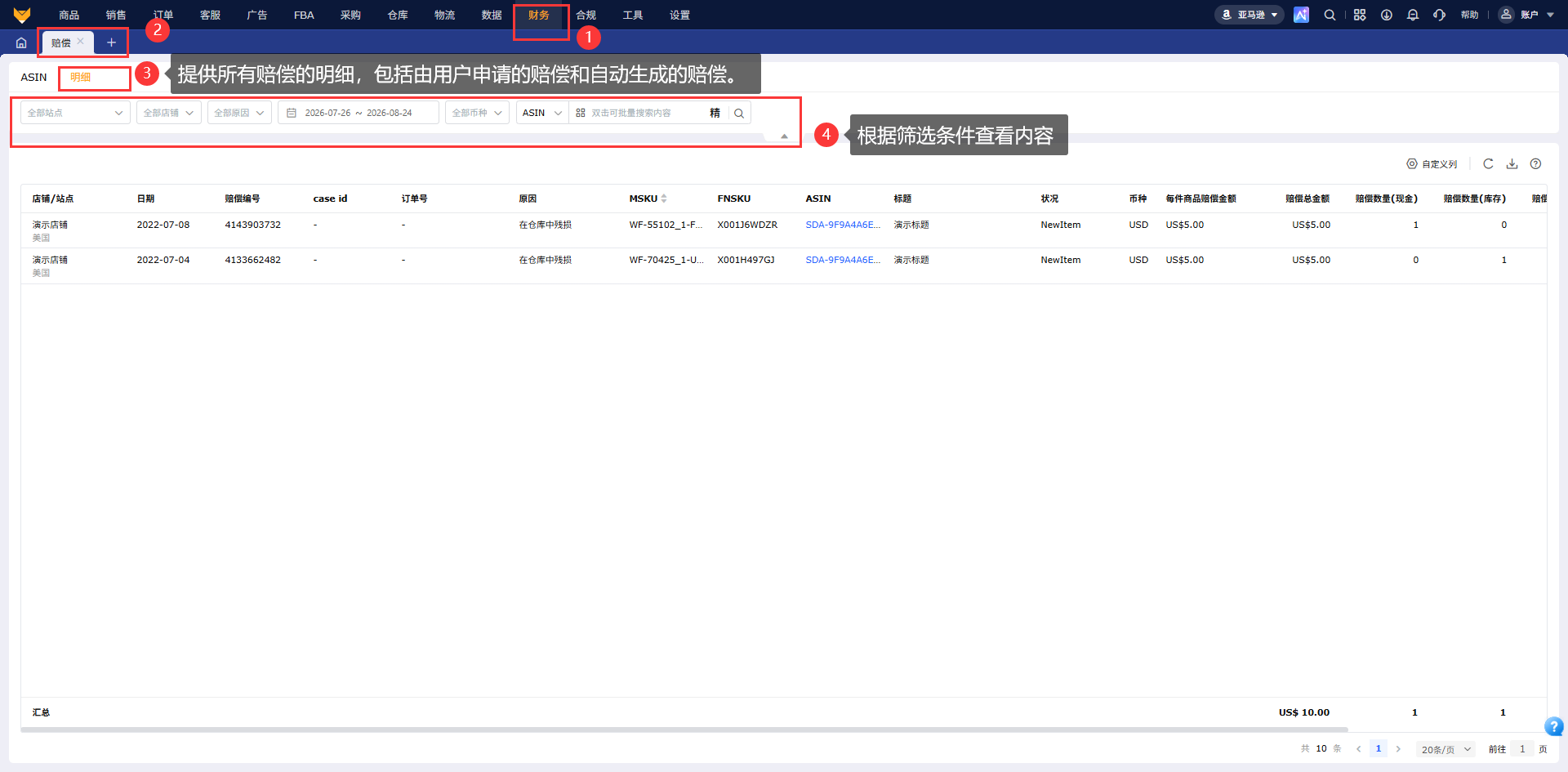Open the customer support headset icon
The image size is (1568, 772).
(1439, 15)
